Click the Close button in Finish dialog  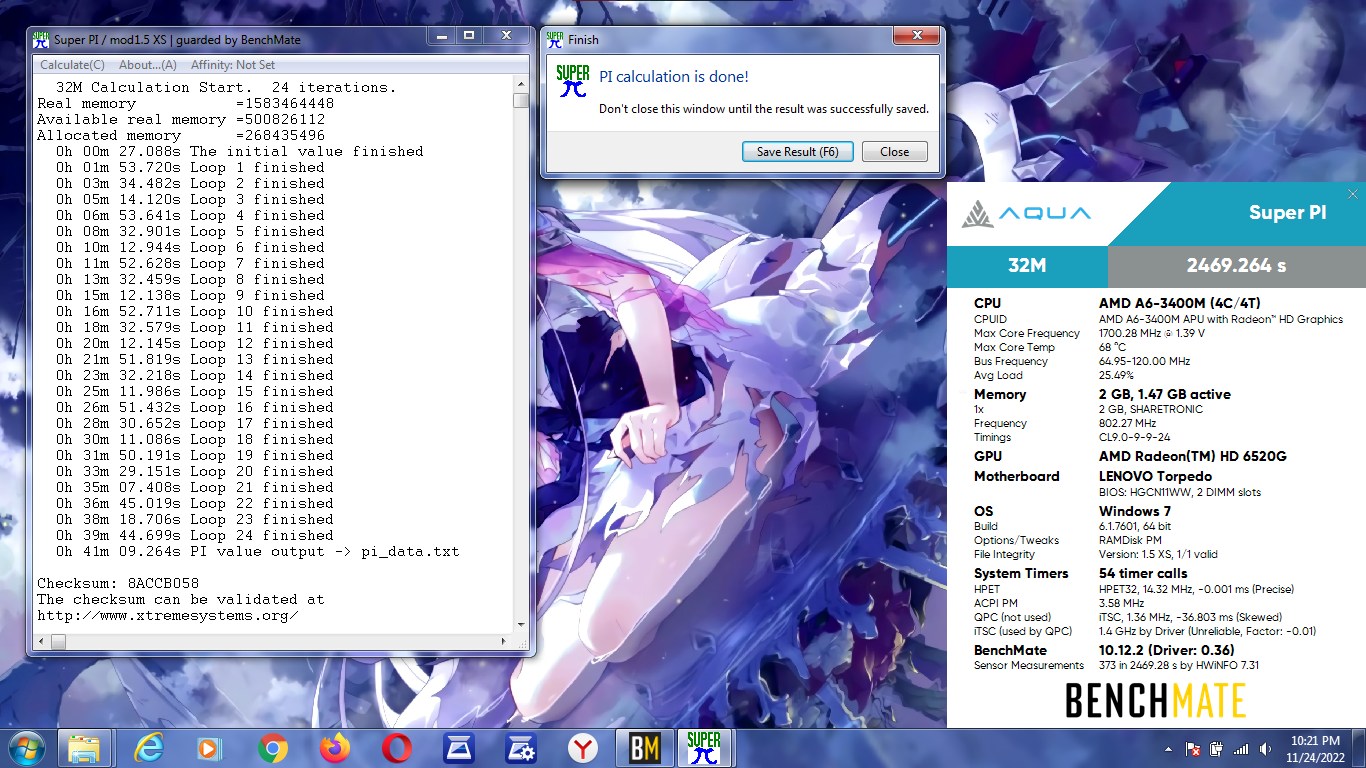tap(894, 152)
